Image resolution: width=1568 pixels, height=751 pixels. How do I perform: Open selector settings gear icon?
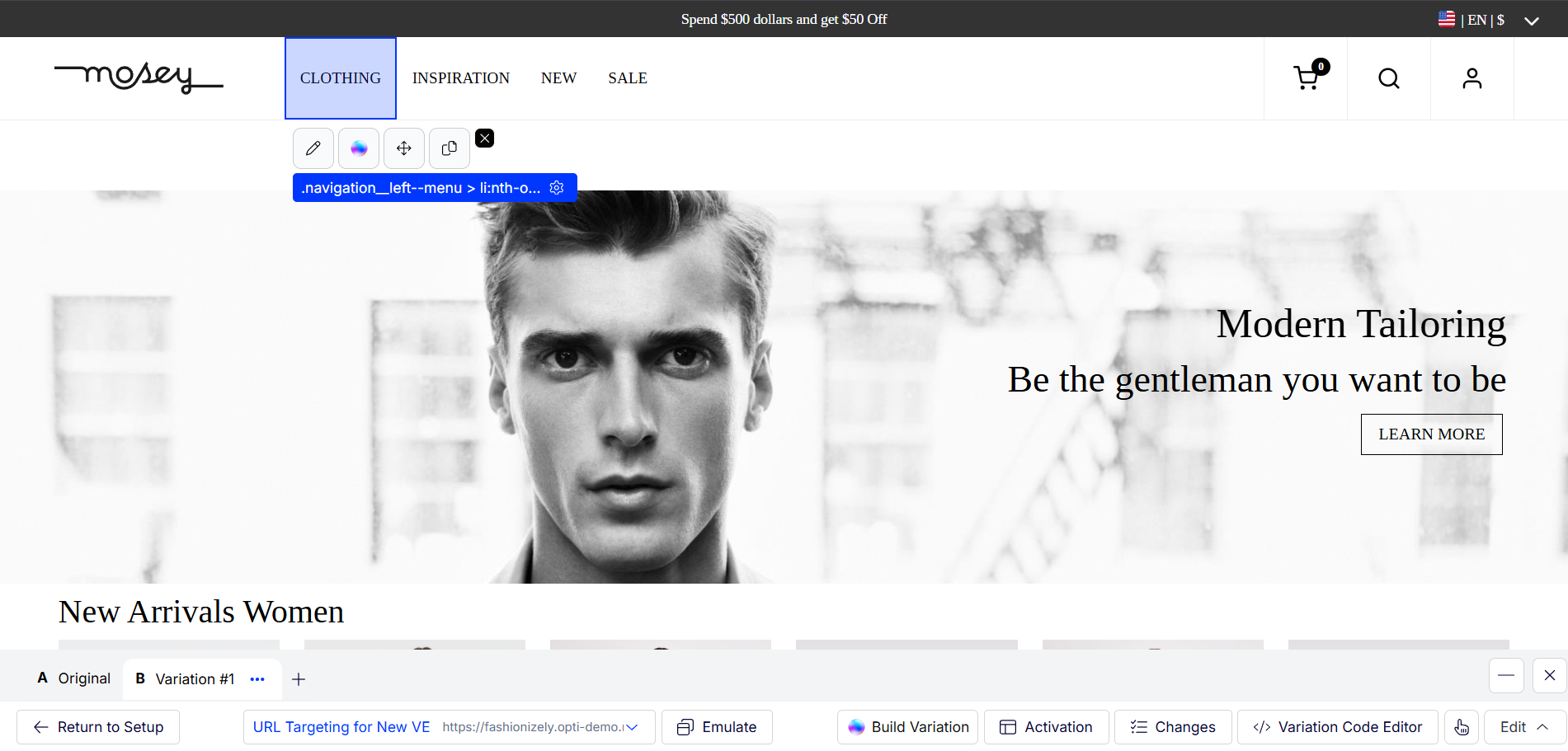click(x=557, y=188)
